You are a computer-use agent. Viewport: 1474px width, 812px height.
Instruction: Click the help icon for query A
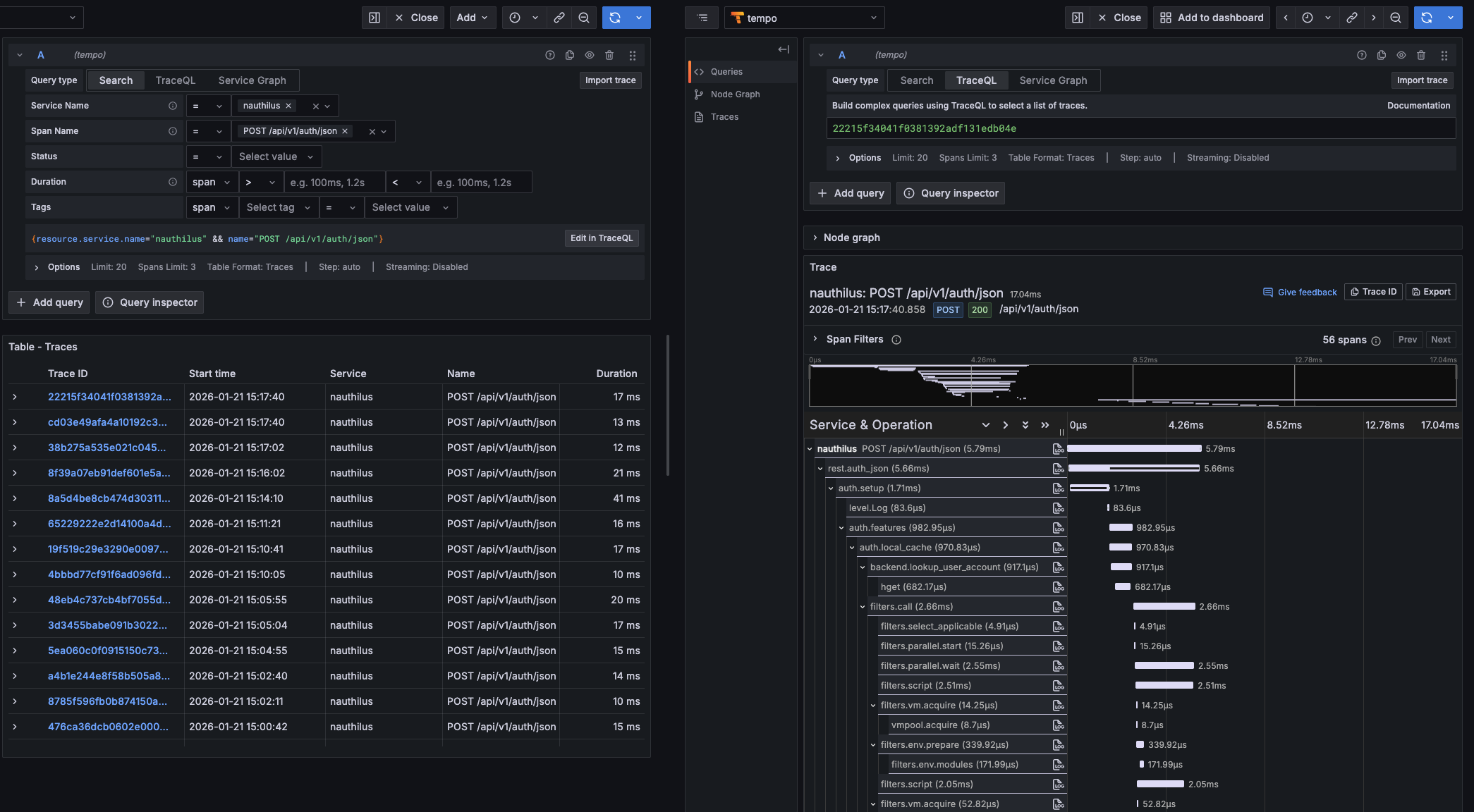(x=550, y=54)
